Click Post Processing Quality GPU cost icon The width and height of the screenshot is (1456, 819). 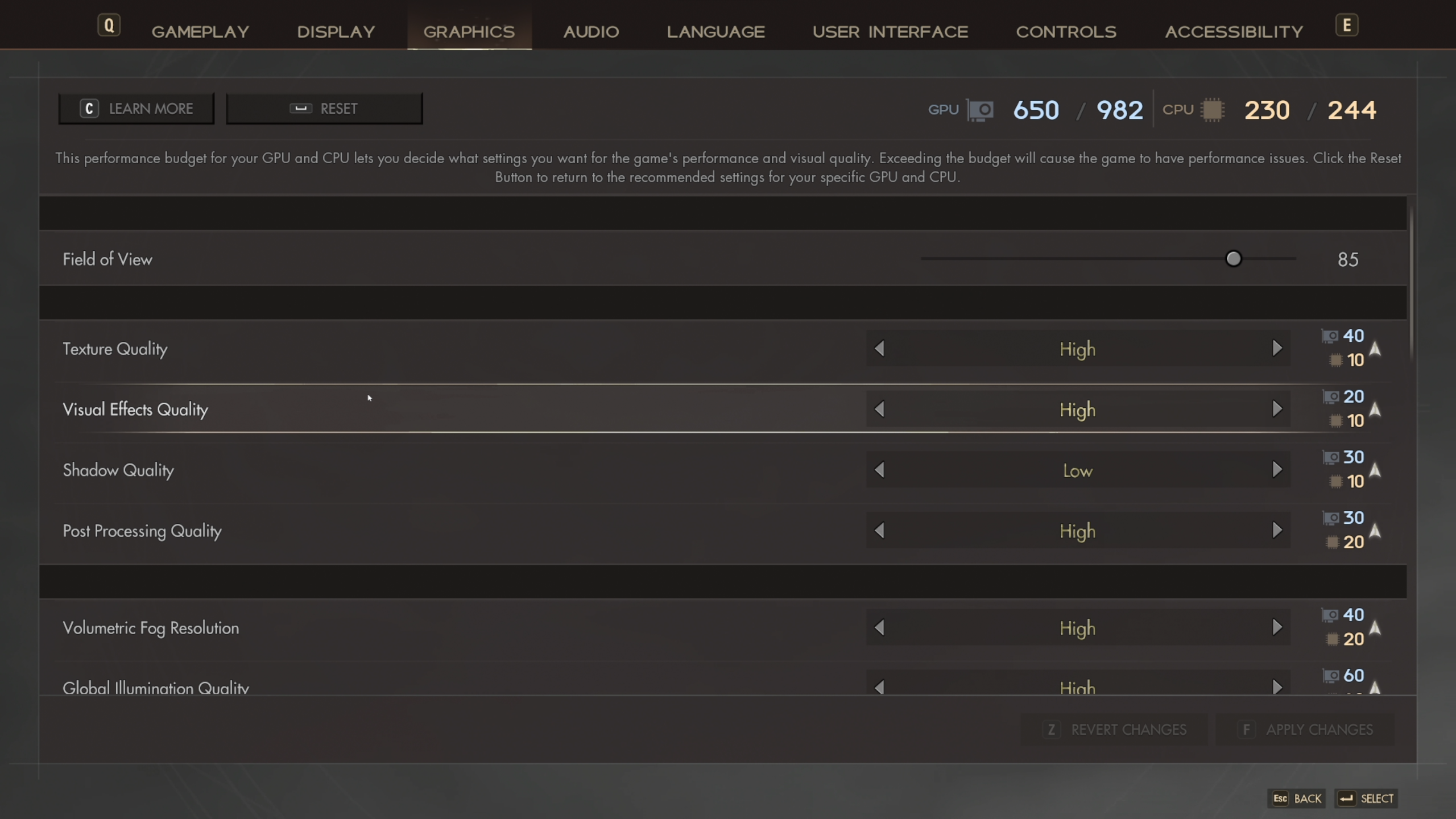1330,518
